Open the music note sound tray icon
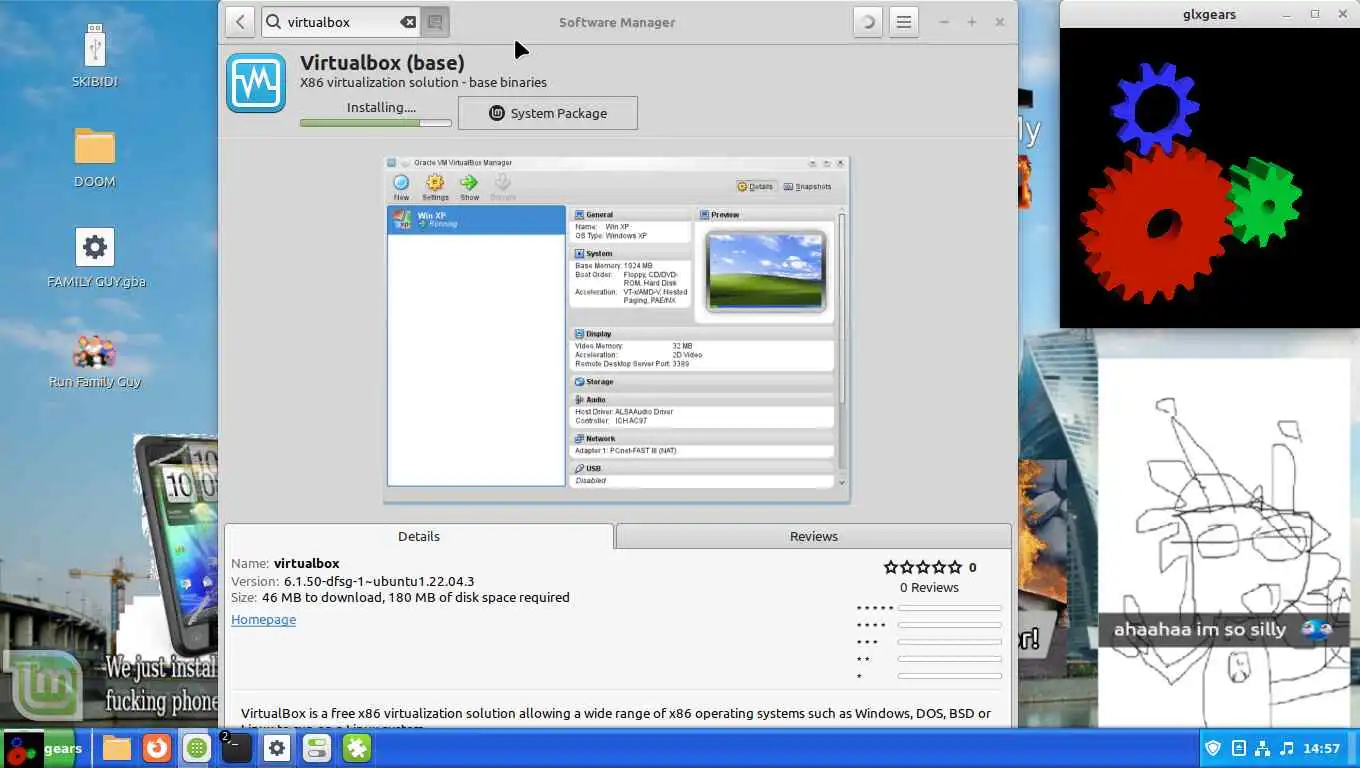 (x=1287, y=748)
